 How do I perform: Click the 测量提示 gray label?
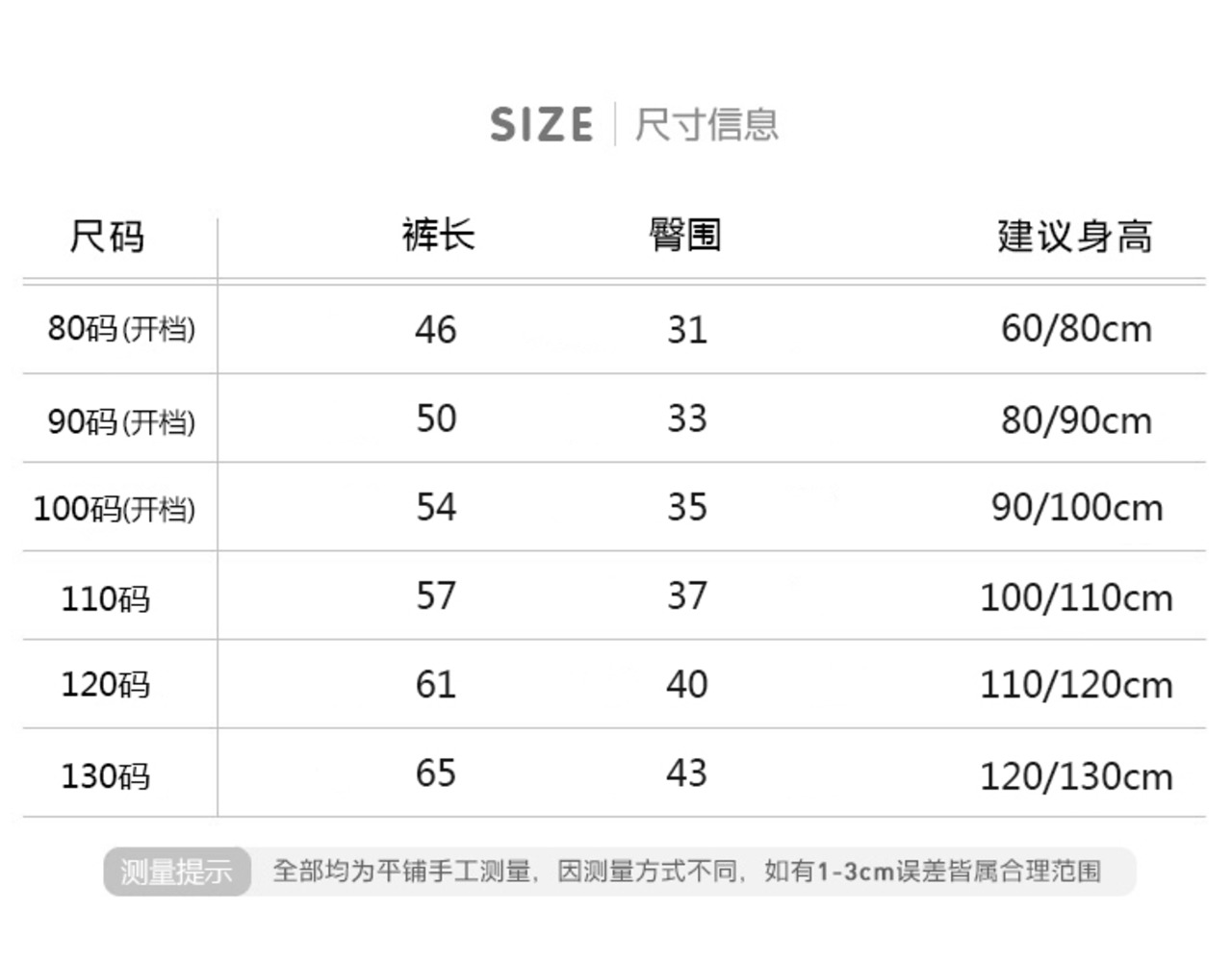click(176, 872)
